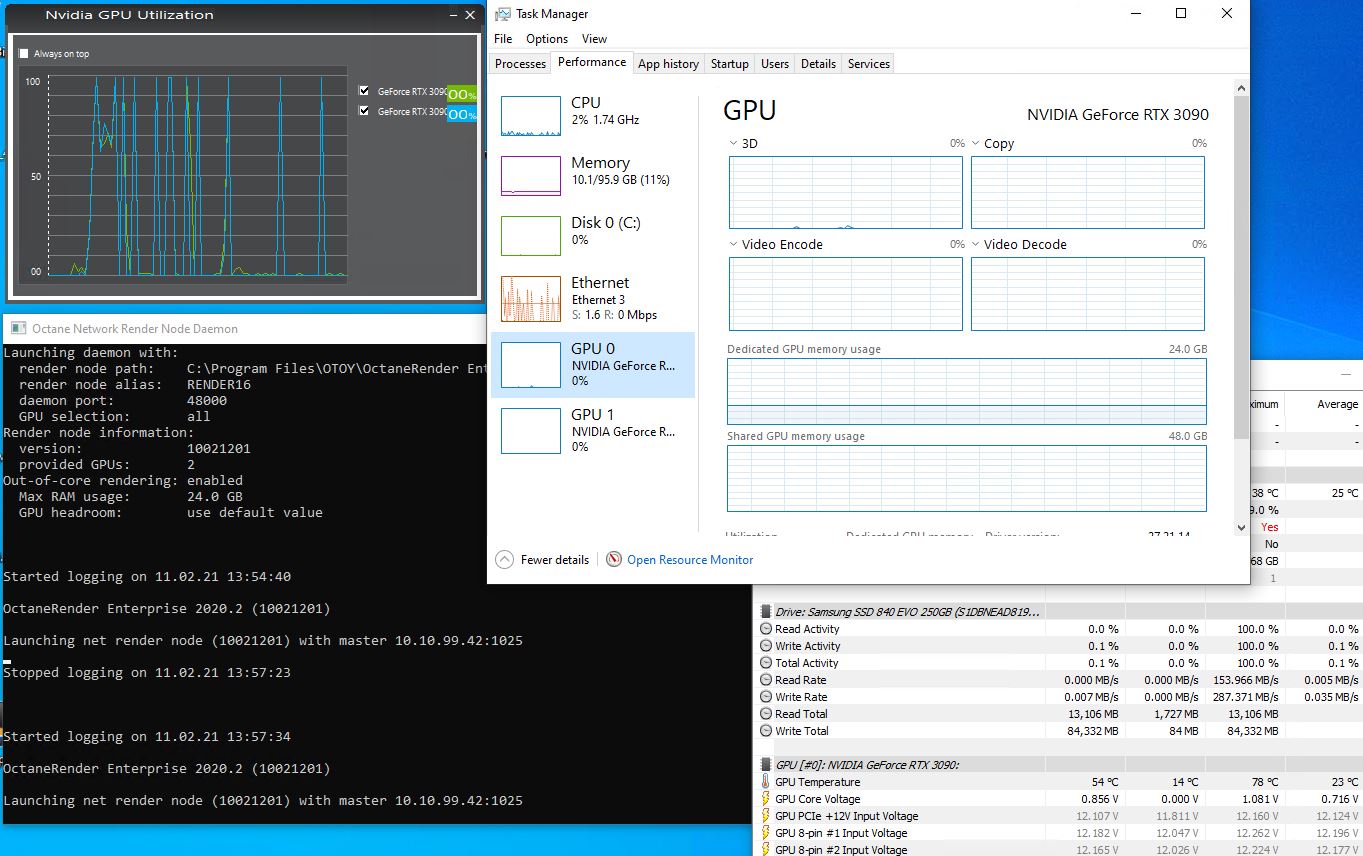This screenshot has height=856, width=1363.
Task: Click the lightning icon beside GPU PCIe +12V Input Voltage
Action: point(766,816)
